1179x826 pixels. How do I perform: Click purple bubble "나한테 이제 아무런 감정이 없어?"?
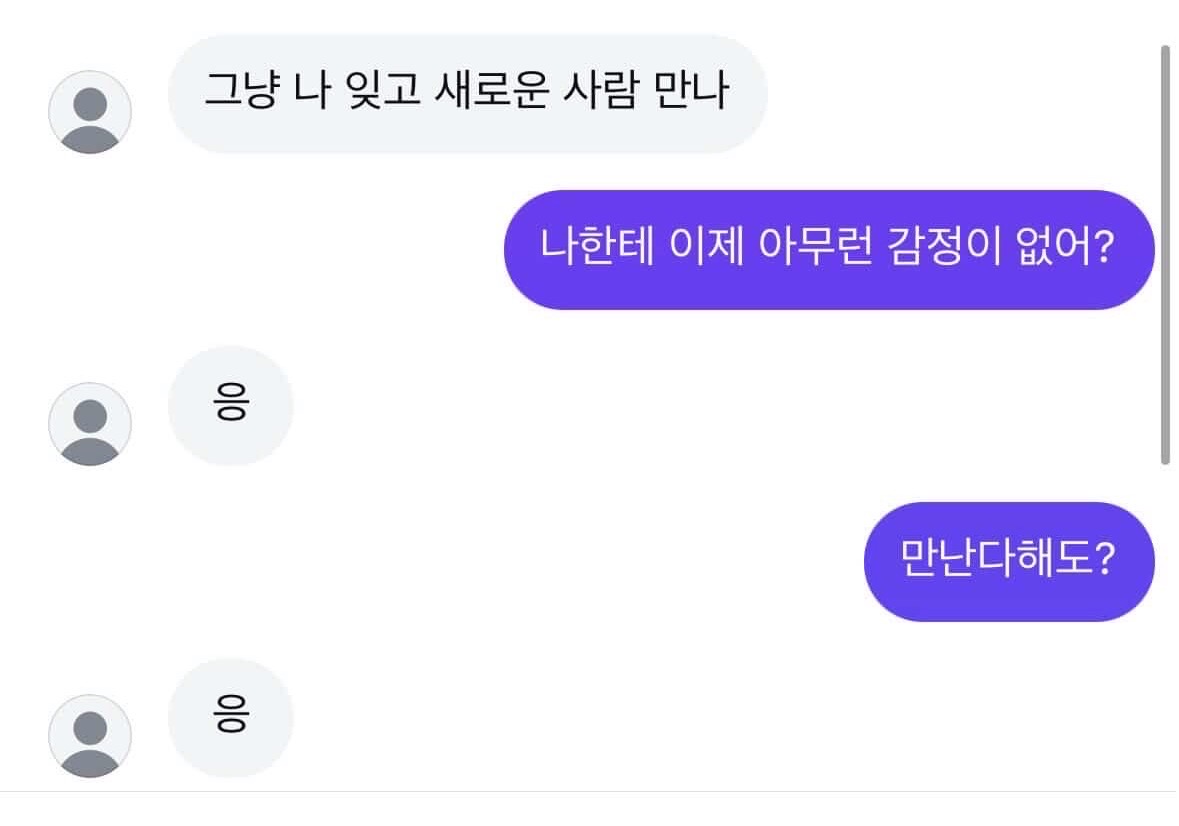pos(828,250)
